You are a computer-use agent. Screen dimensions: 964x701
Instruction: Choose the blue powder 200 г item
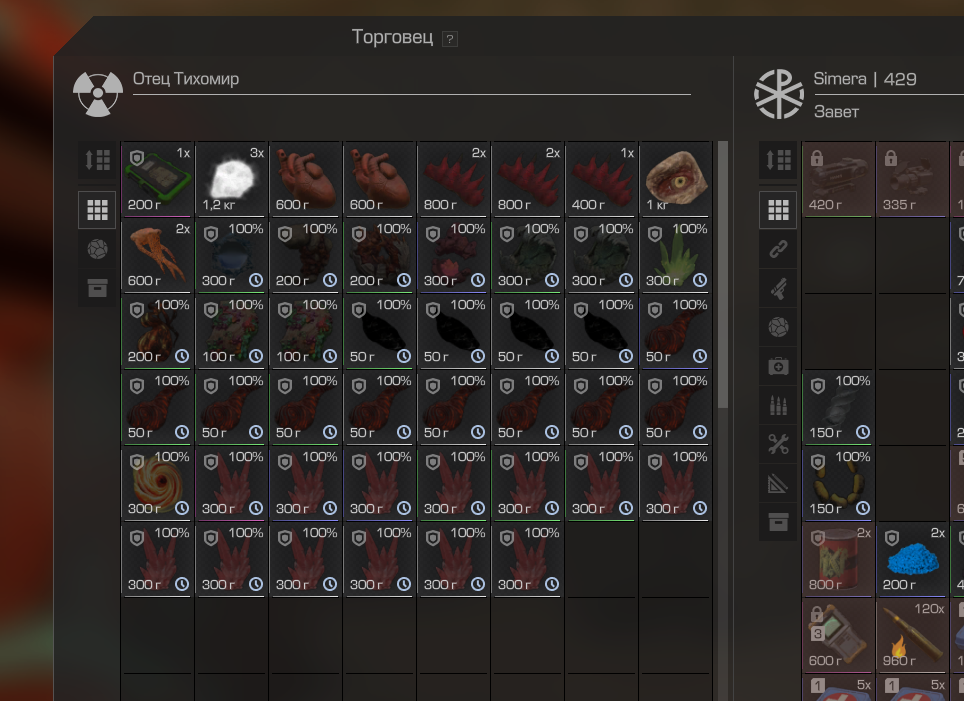pos(911,560)
